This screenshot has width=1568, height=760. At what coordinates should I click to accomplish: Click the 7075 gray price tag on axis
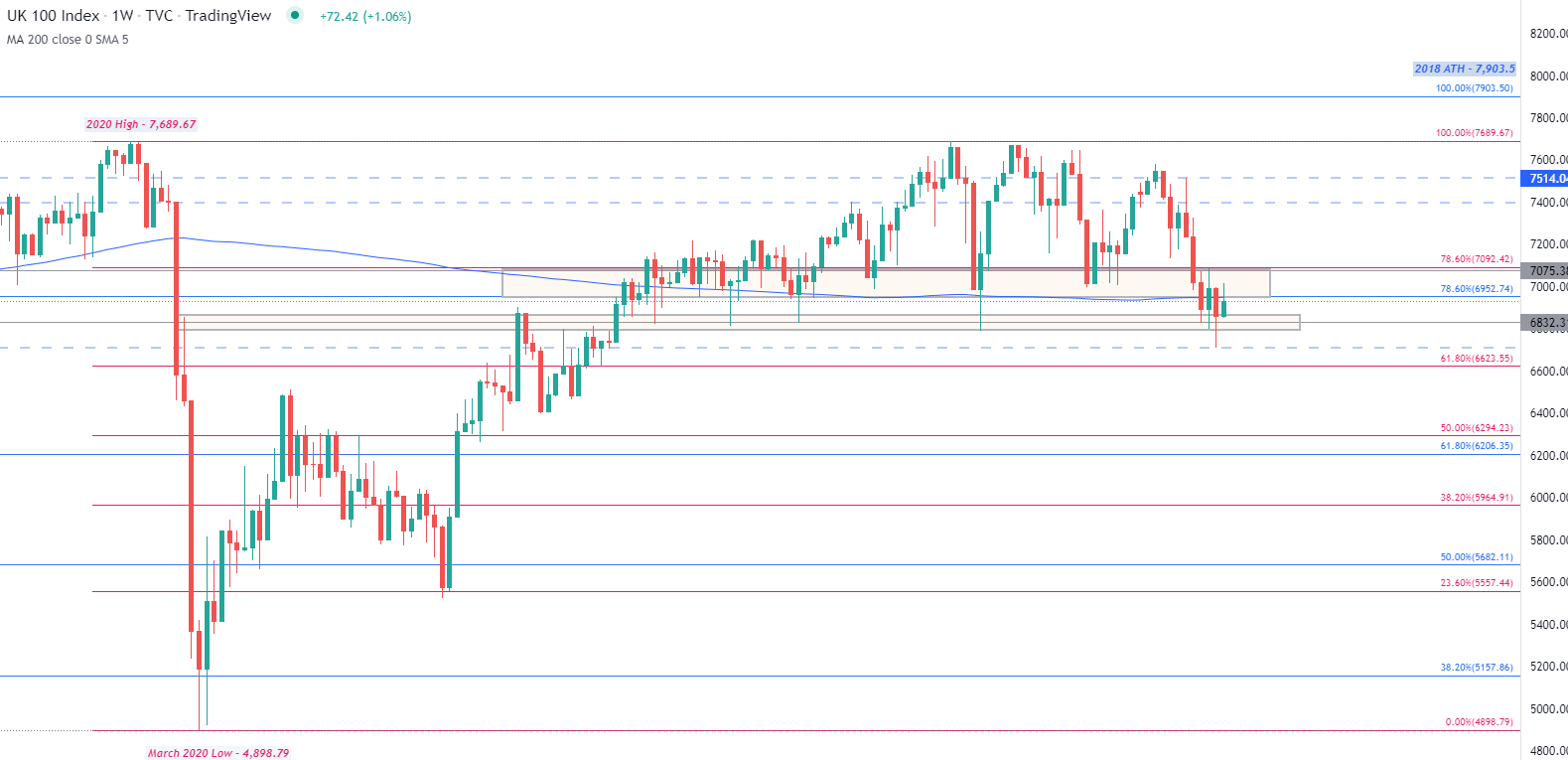tap(1547, 270)
